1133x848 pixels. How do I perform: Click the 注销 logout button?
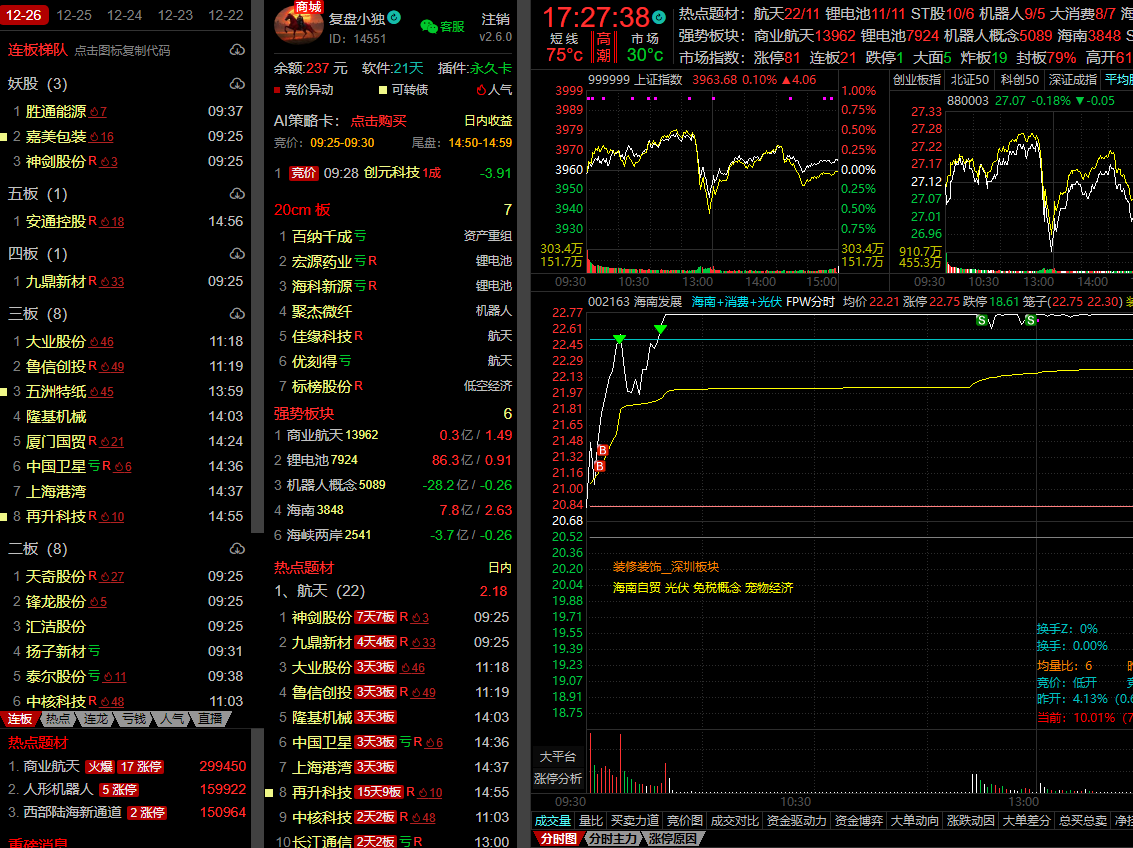(x=494, y=19)
